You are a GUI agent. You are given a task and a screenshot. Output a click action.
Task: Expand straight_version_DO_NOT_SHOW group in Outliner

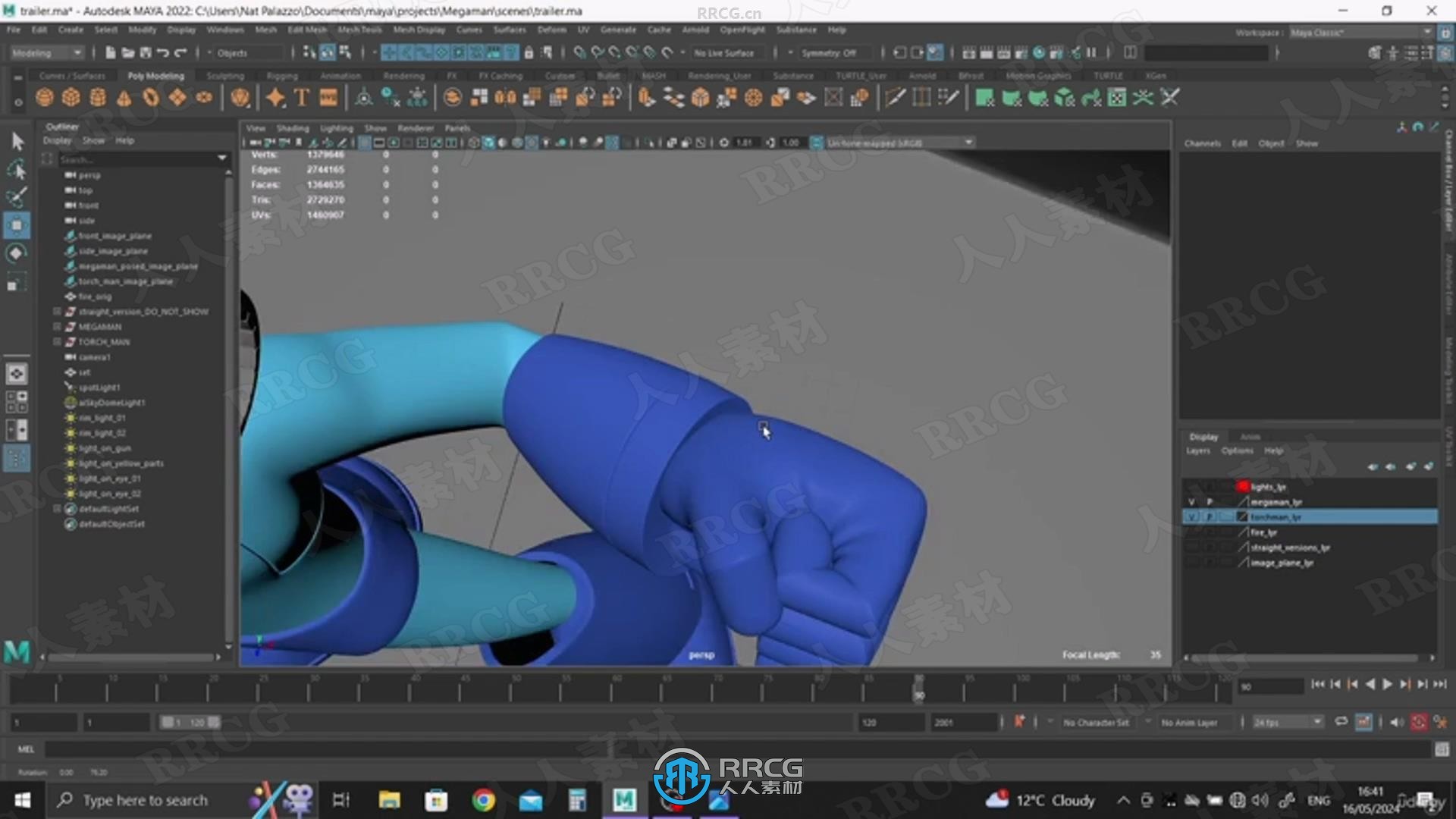coord(57,312)
